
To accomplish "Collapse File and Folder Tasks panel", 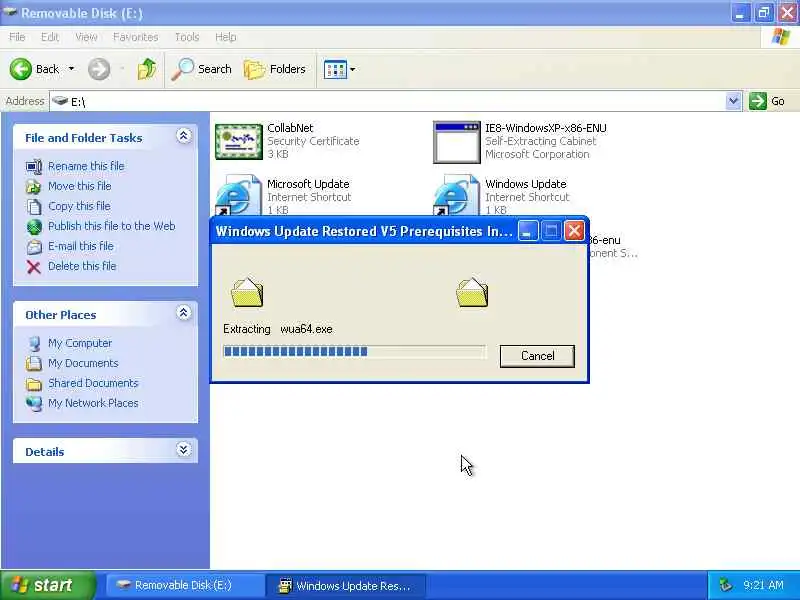I will pyautogui.click(x=184, y=136).
